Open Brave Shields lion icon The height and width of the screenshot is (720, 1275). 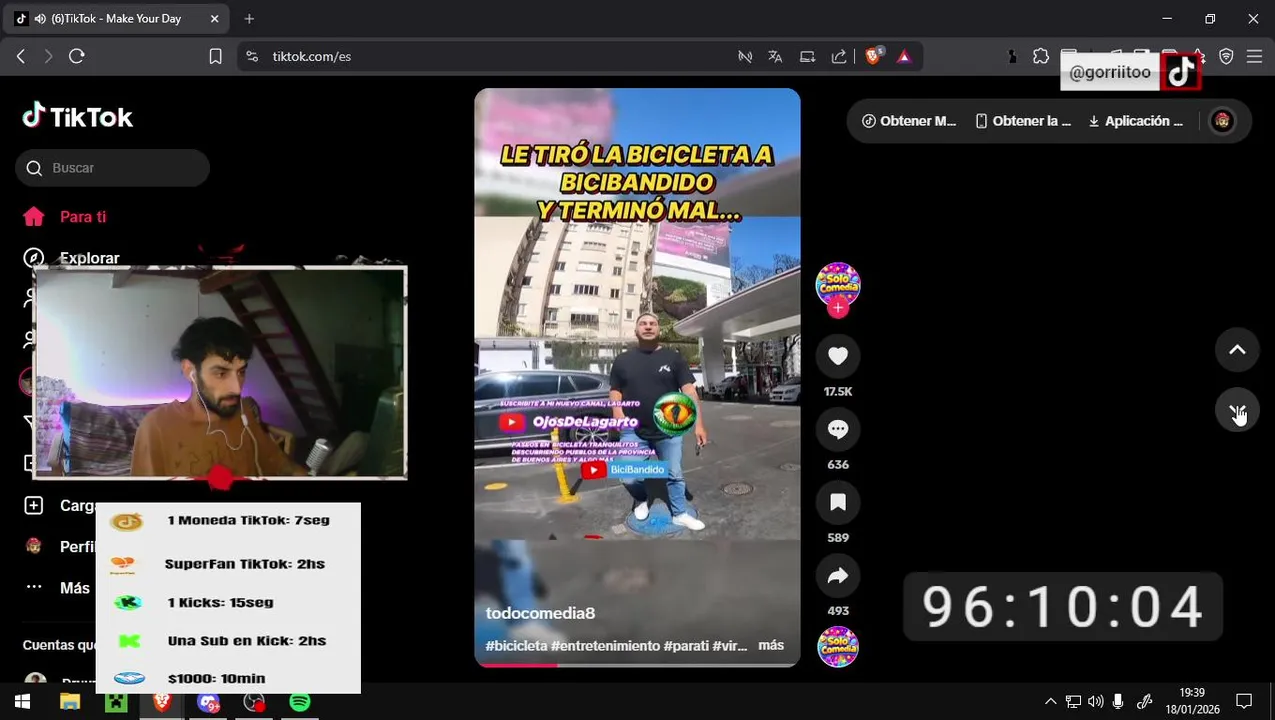click(873, 56)
